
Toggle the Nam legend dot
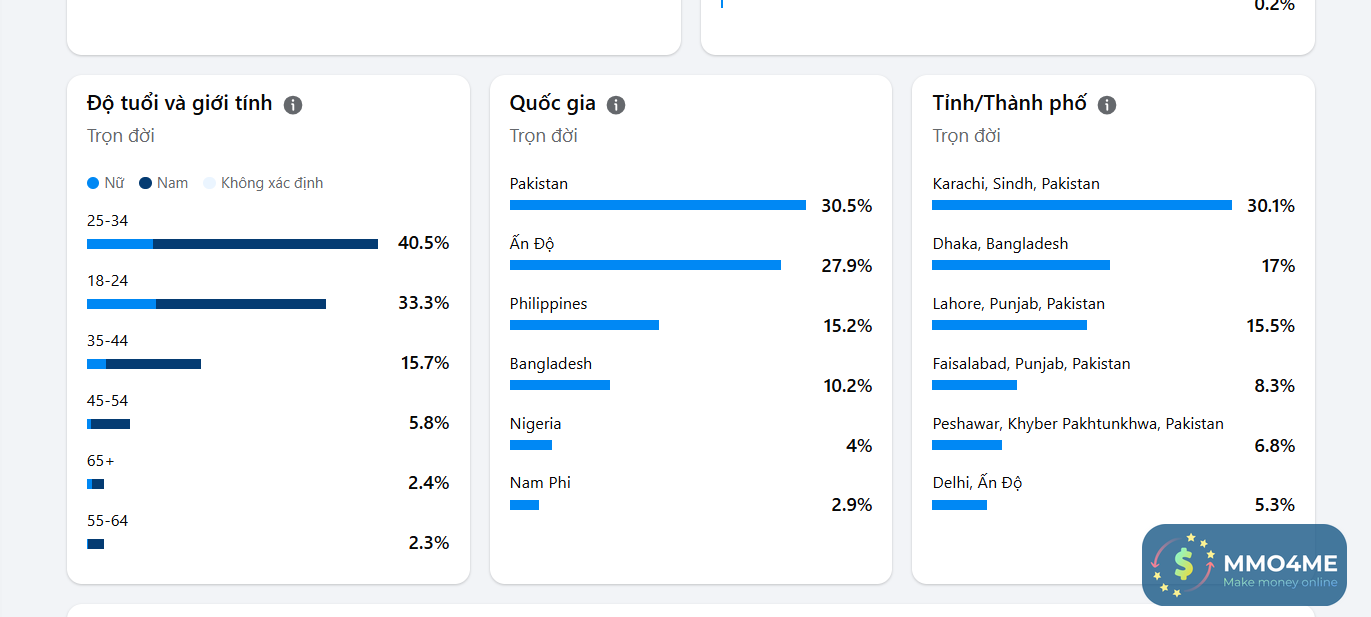pyautogui.click(x=145, y=183)
